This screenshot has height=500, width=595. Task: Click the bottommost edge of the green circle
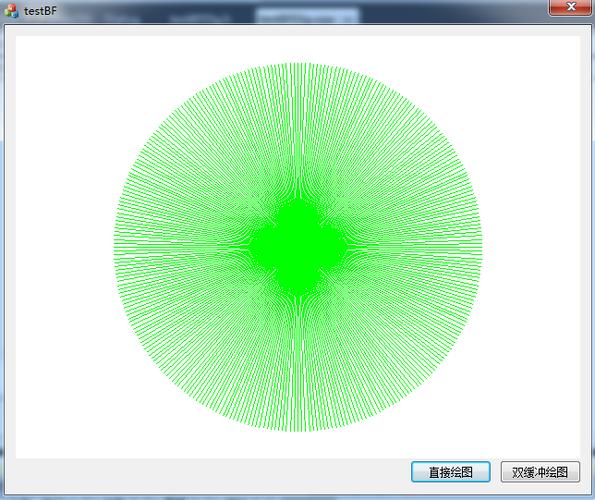click(x=298, y=431)
